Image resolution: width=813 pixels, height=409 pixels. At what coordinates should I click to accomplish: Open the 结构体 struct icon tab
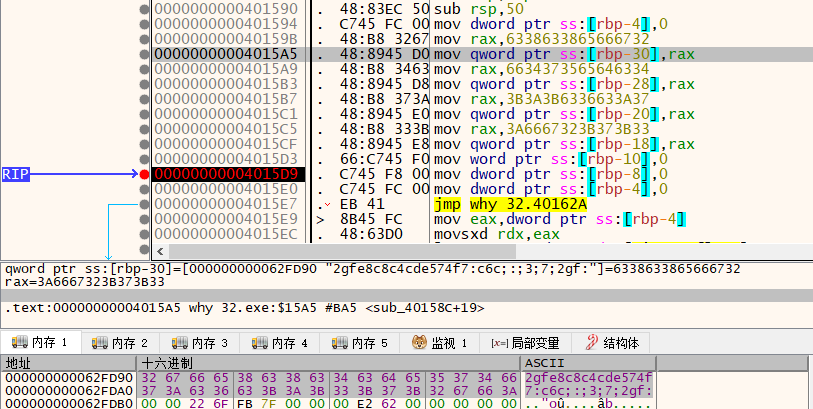(590, 343)
